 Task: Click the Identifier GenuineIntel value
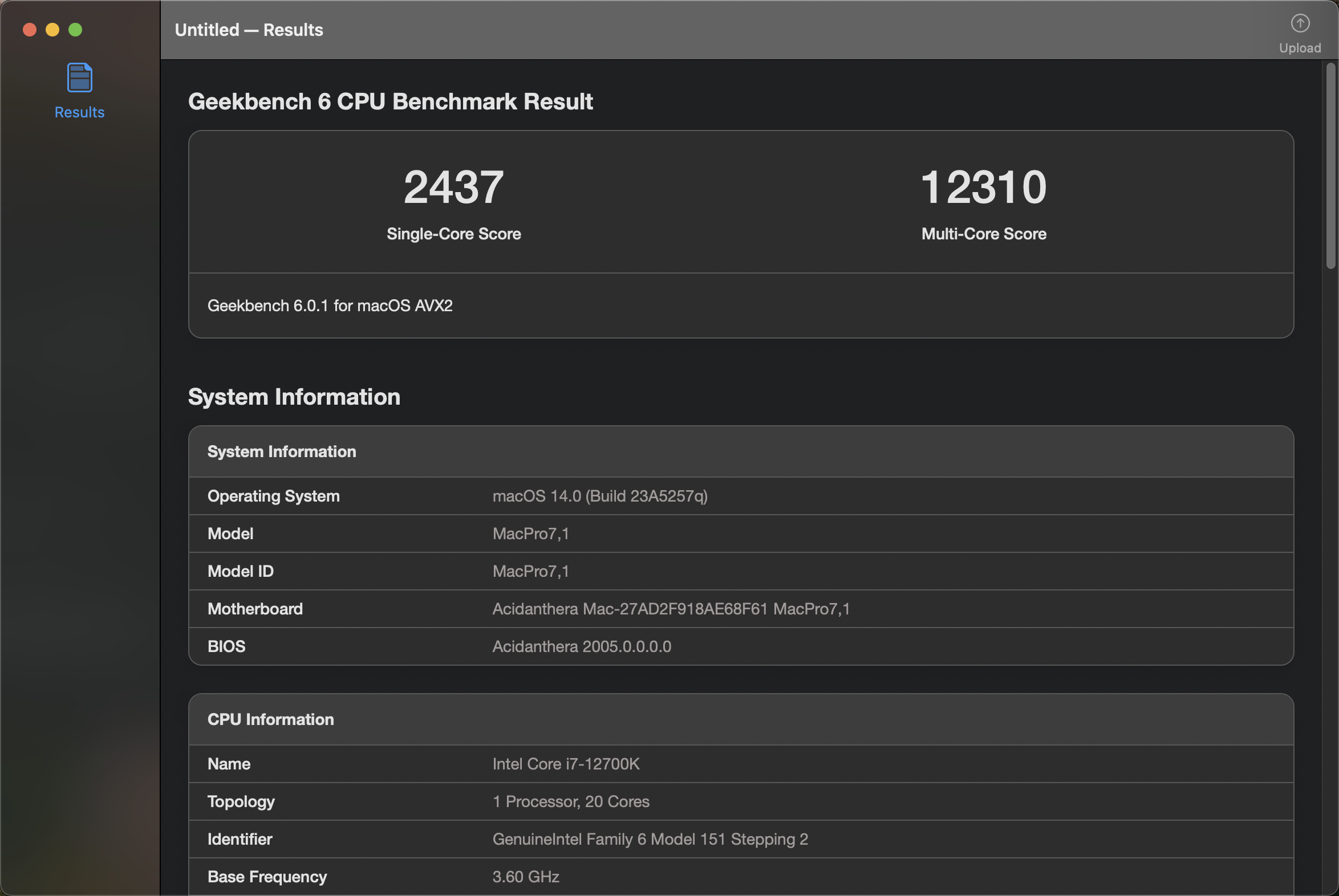tap(650, 840)
